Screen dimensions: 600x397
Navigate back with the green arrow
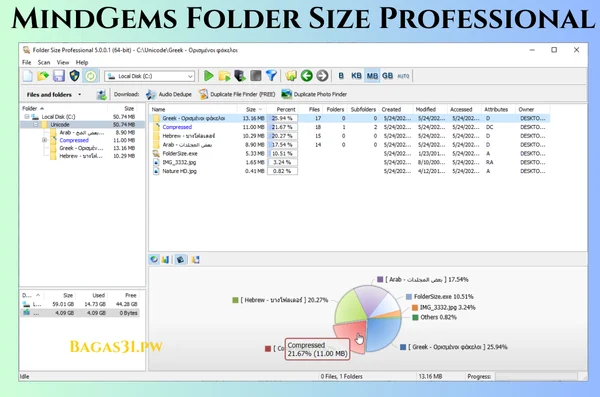(307, 76)
